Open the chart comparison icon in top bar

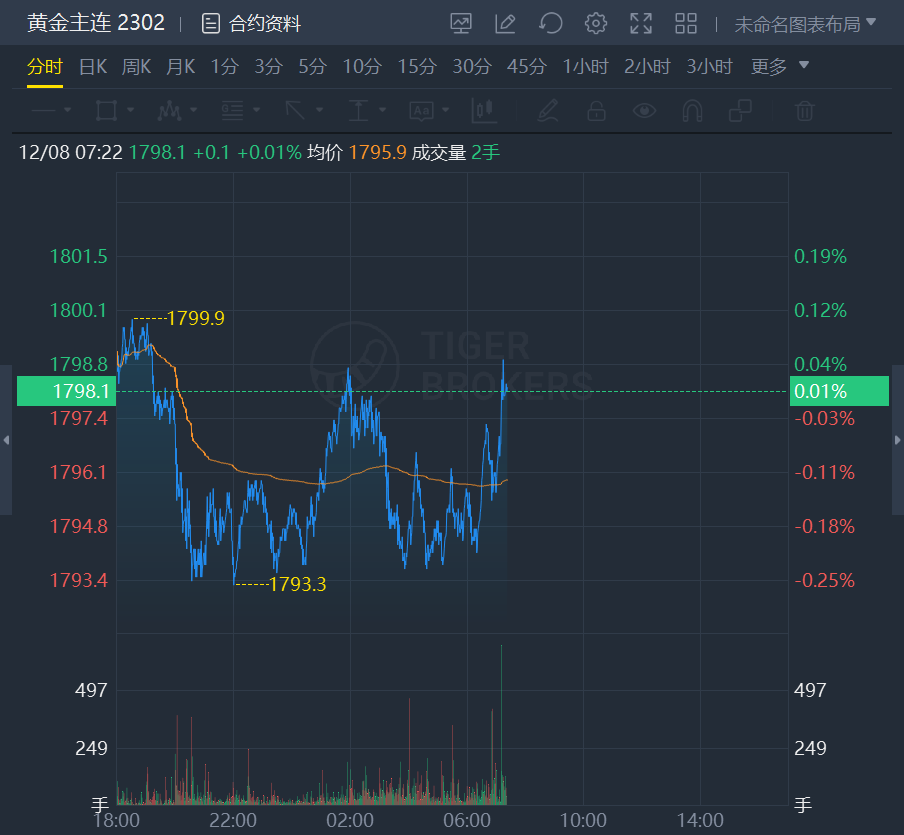[461, 23]
